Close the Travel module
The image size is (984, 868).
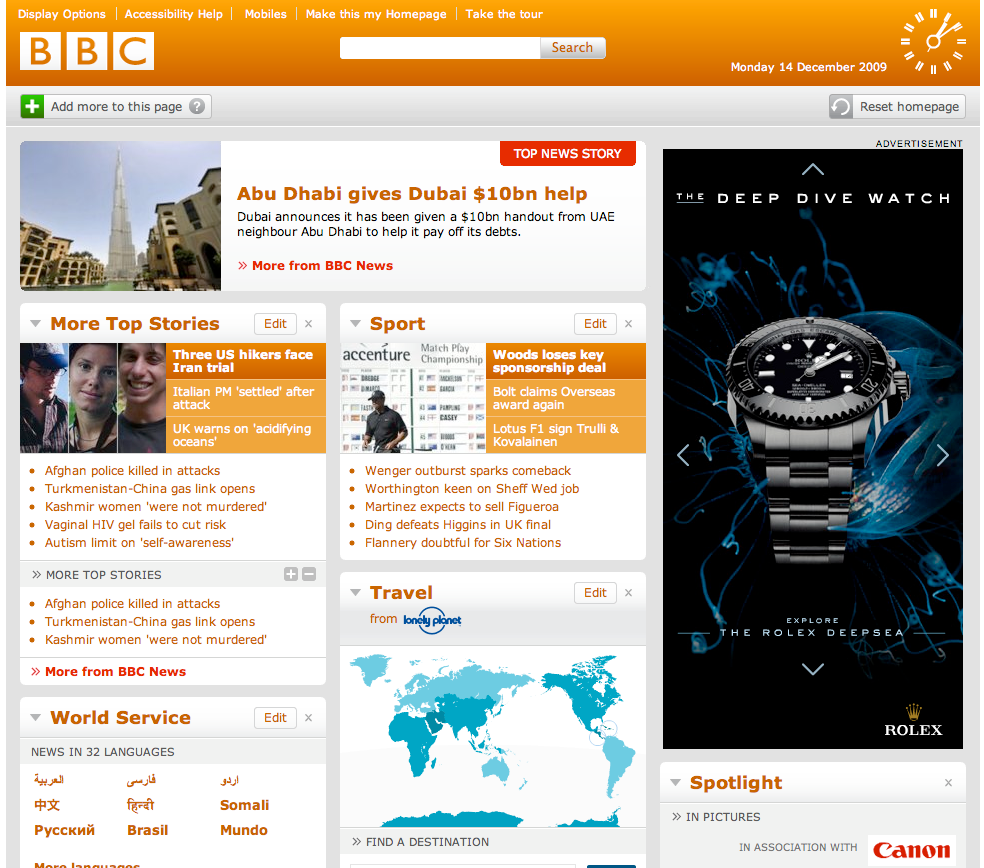pyautogui.click(x=628, y=592)
